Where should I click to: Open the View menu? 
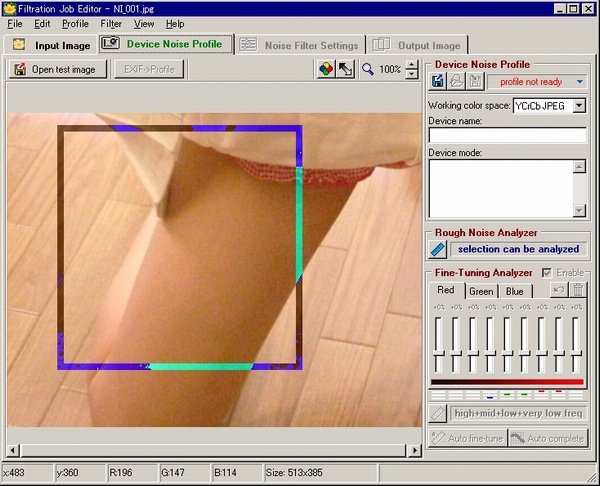click(x=144, y=24)
